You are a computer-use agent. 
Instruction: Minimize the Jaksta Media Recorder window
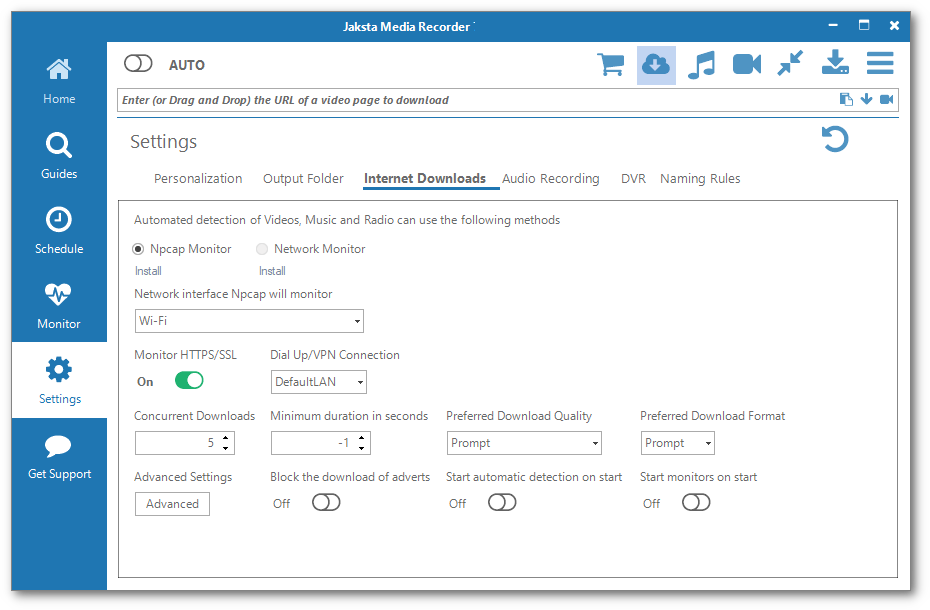pyautogui.click(x=833, y=26)
